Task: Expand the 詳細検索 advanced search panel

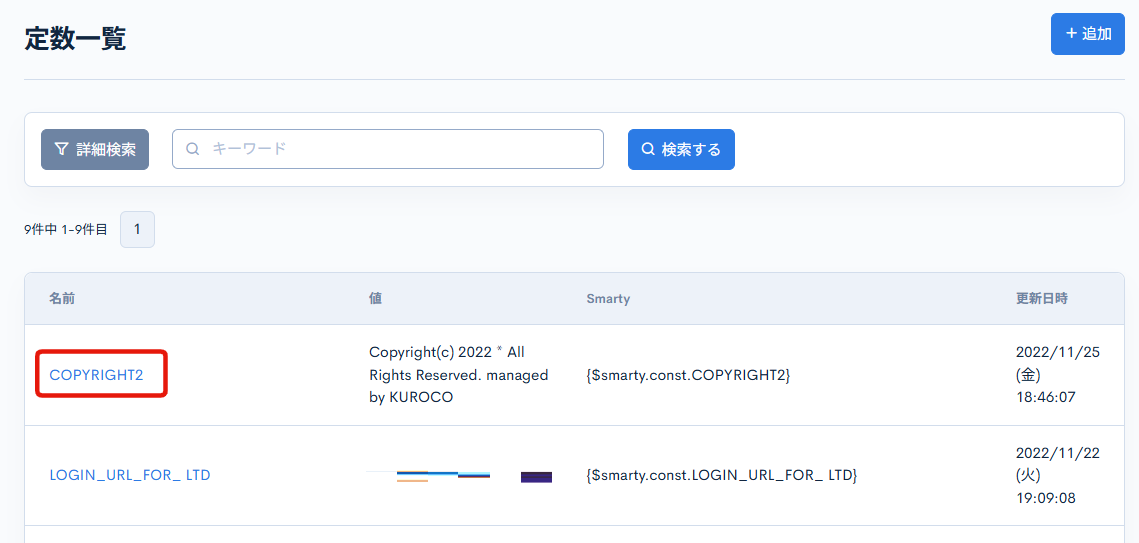Action: pos(95,149)
